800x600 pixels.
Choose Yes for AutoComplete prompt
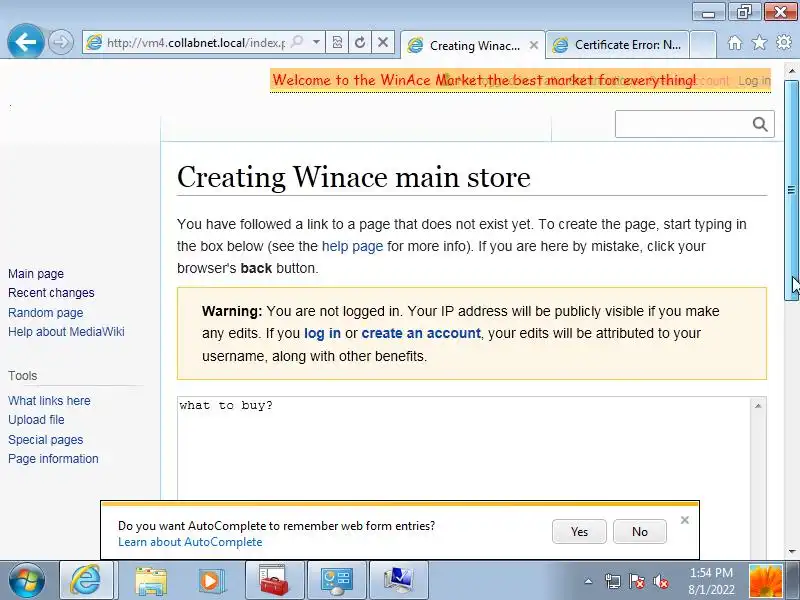point(579,532)
